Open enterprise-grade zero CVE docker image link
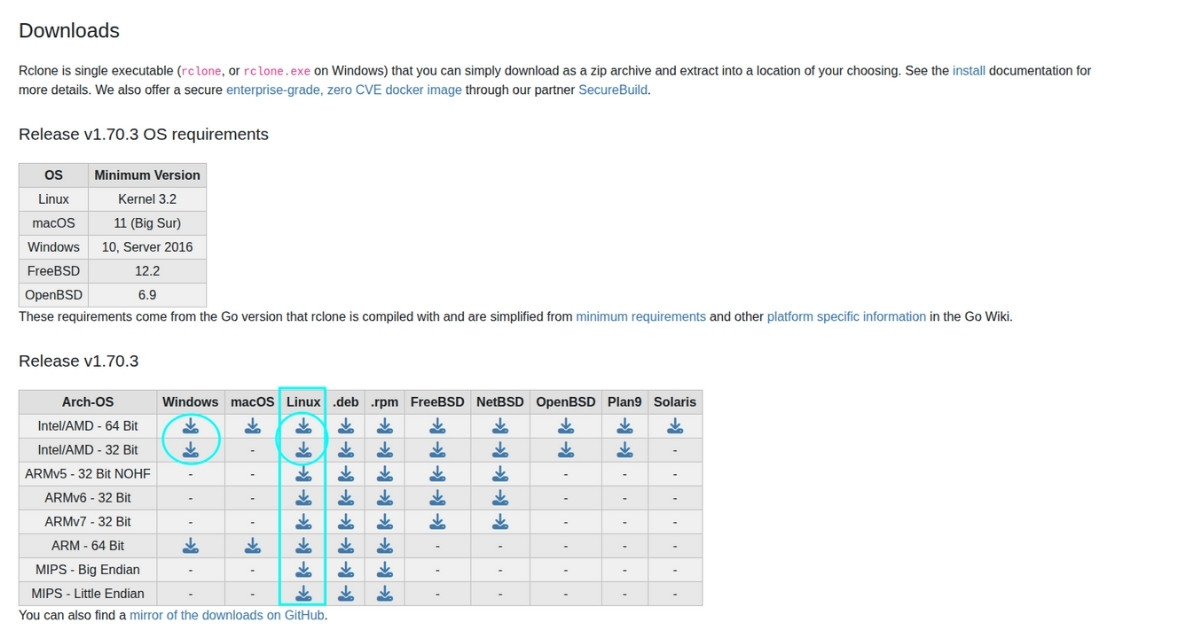This screenshot has width=1200, height=630. [x=344, y=90]
